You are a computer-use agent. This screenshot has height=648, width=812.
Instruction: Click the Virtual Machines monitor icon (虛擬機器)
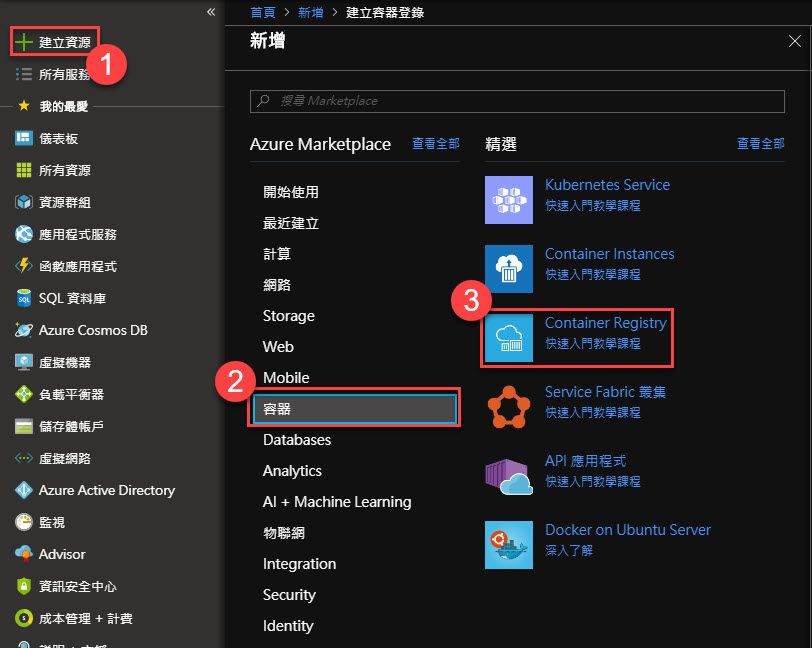(24, 362)
